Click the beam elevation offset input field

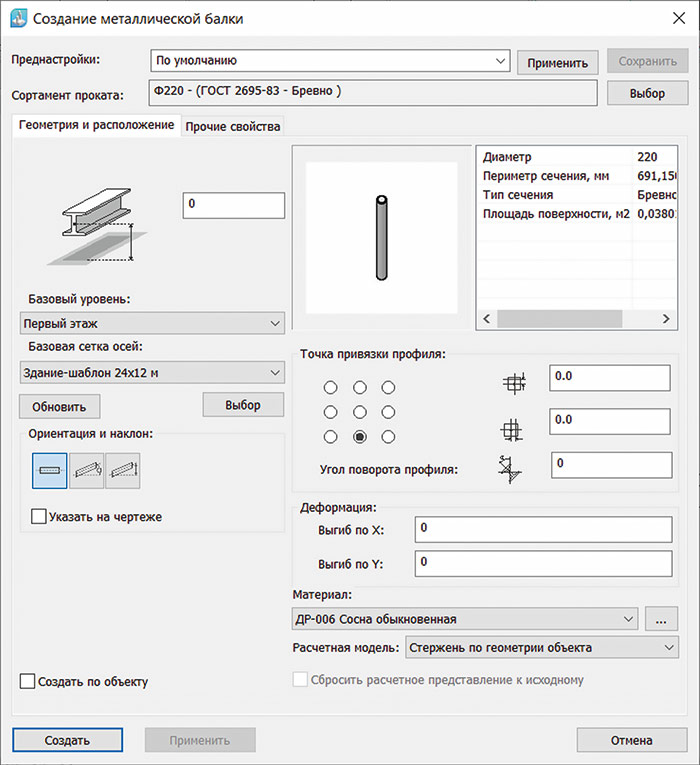(x=234, y=205)
